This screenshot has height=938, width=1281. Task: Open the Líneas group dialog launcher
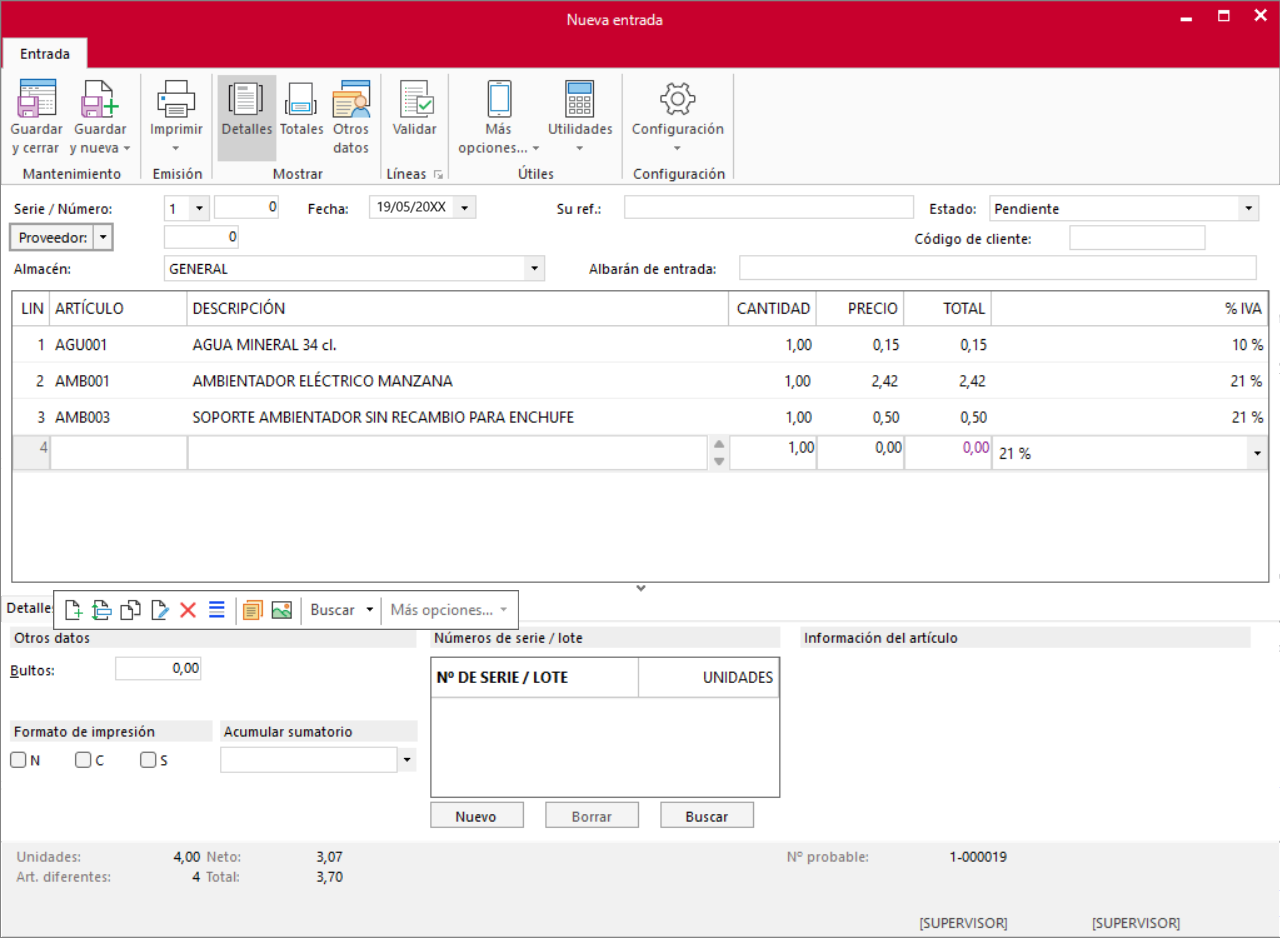[438, 174]
